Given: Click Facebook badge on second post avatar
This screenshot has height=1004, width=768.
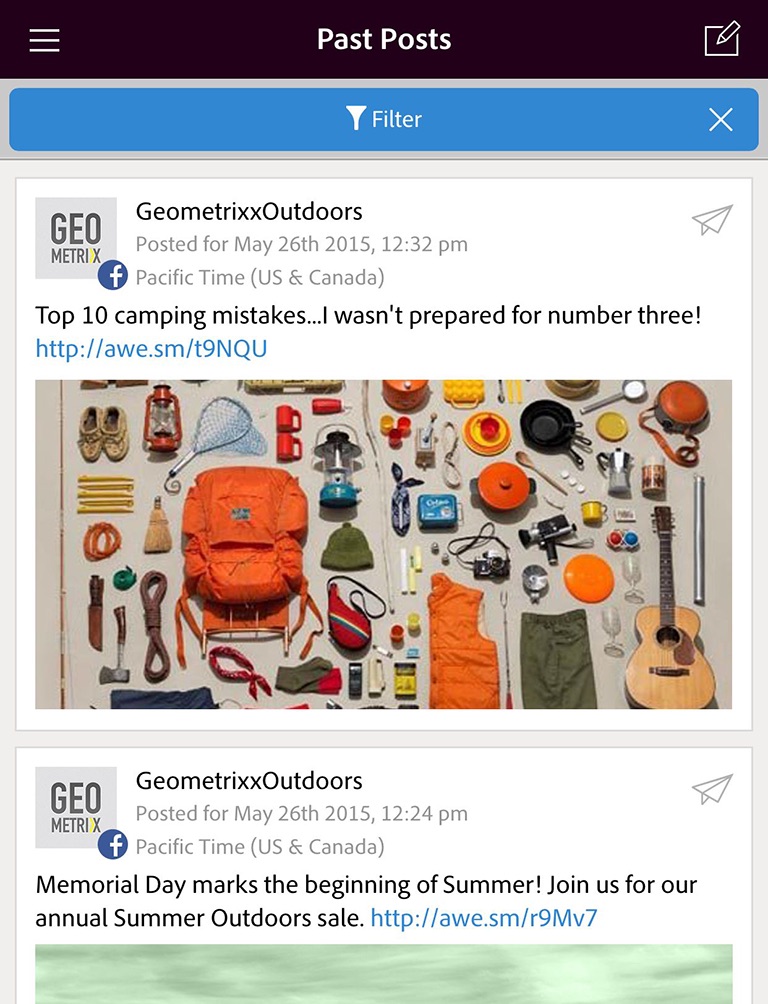Looking at the screenshot, I should 113,845.
